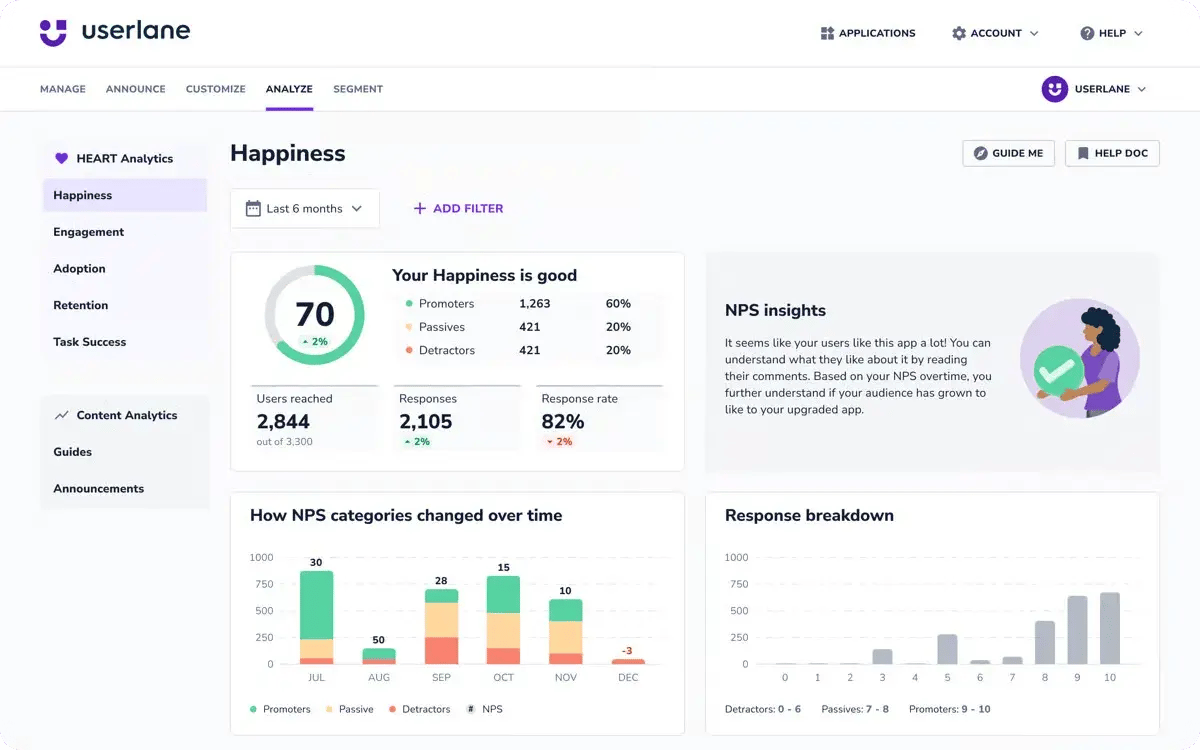The image size is (1200, 750).
Task: Click the Promoters row value 1,263
Action: coord(535,304)
